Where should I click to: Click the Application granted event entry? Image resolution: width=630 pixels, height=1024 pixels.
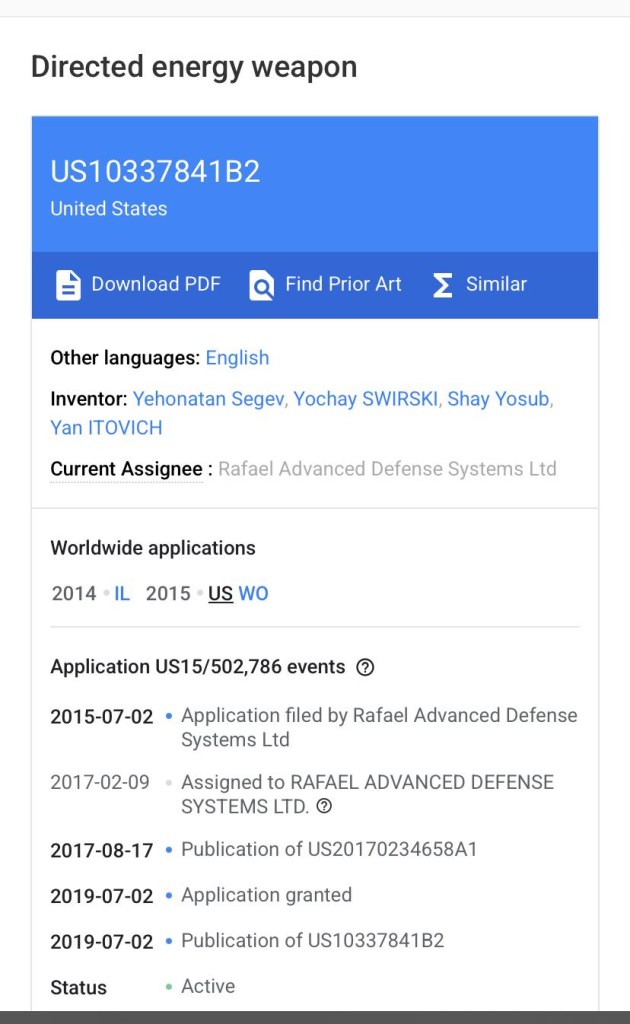pyautogui.click(x=266, y=895)
